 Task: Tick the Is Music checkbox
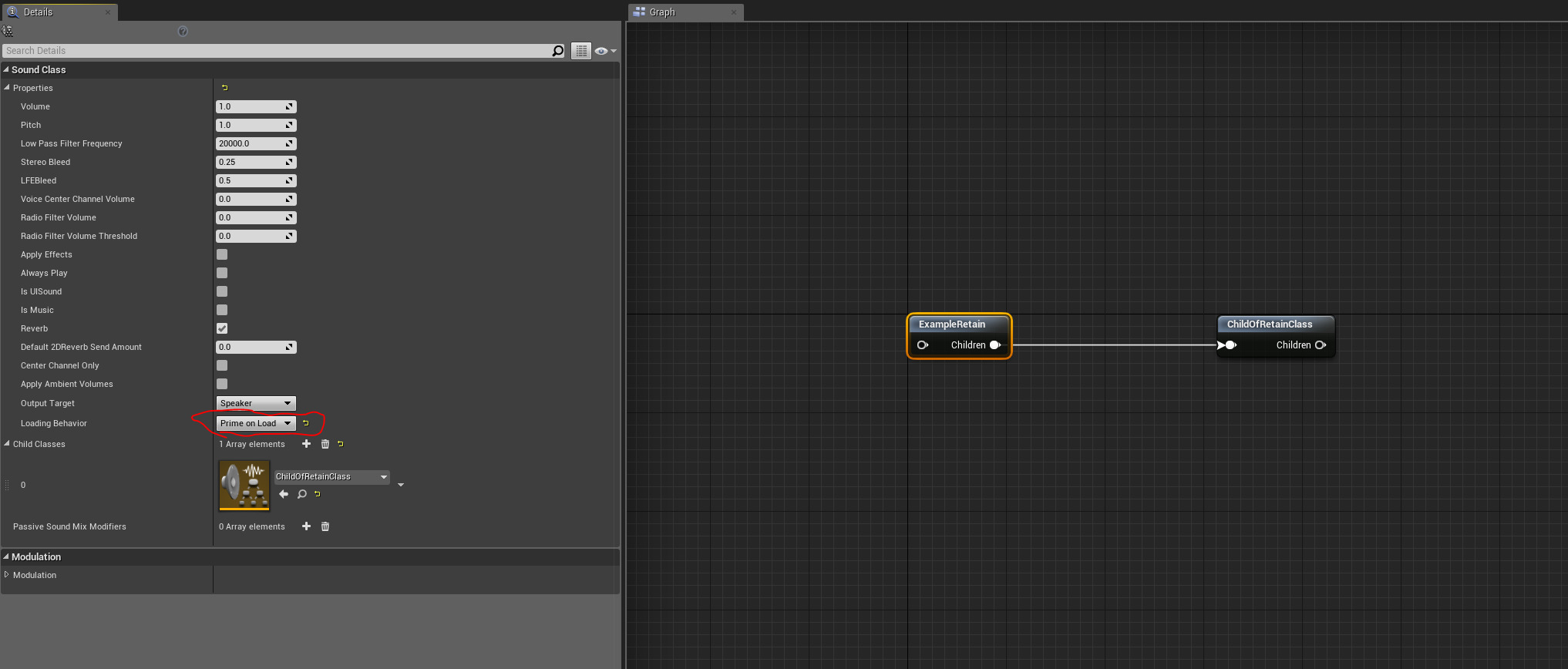coord(222,310)
